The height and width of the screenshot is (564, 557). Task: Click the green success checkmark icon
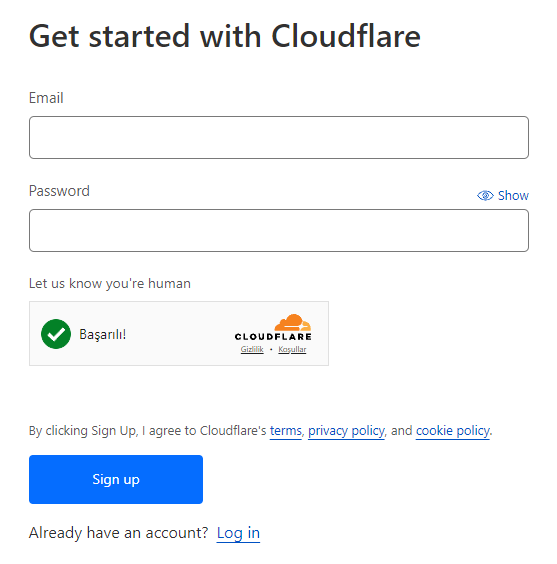[x=56, y=334]
